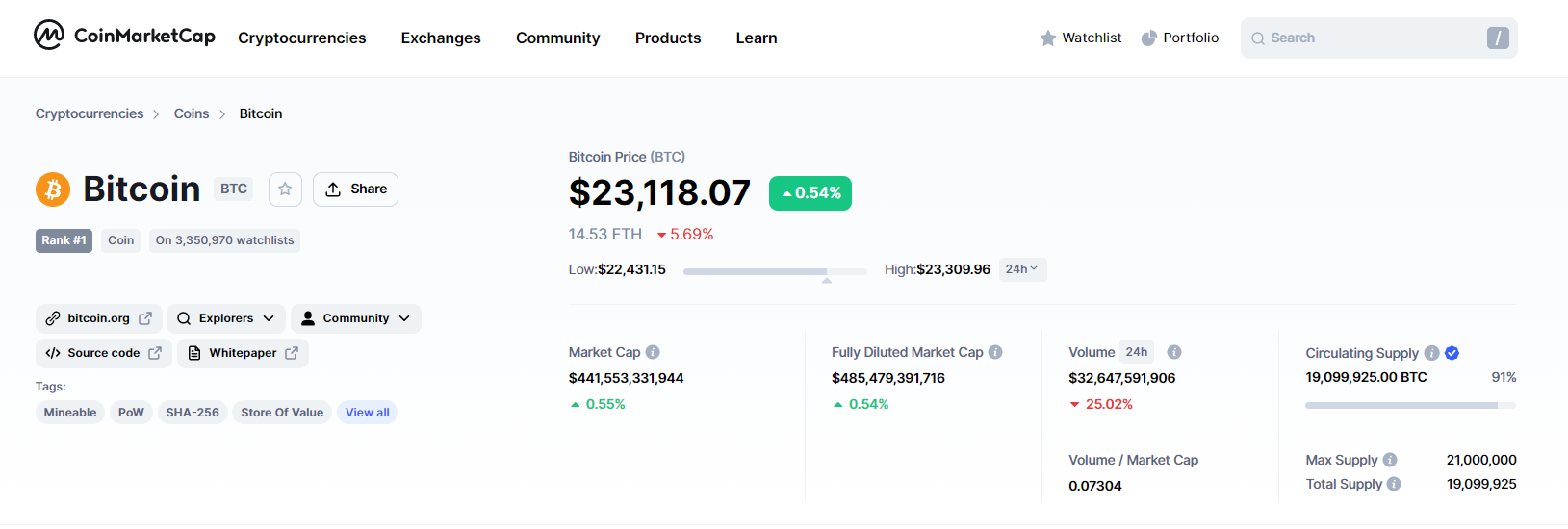Click the 91% circulating supply percentage
The image size is (1568, 529).
[x=1504, y=377]
